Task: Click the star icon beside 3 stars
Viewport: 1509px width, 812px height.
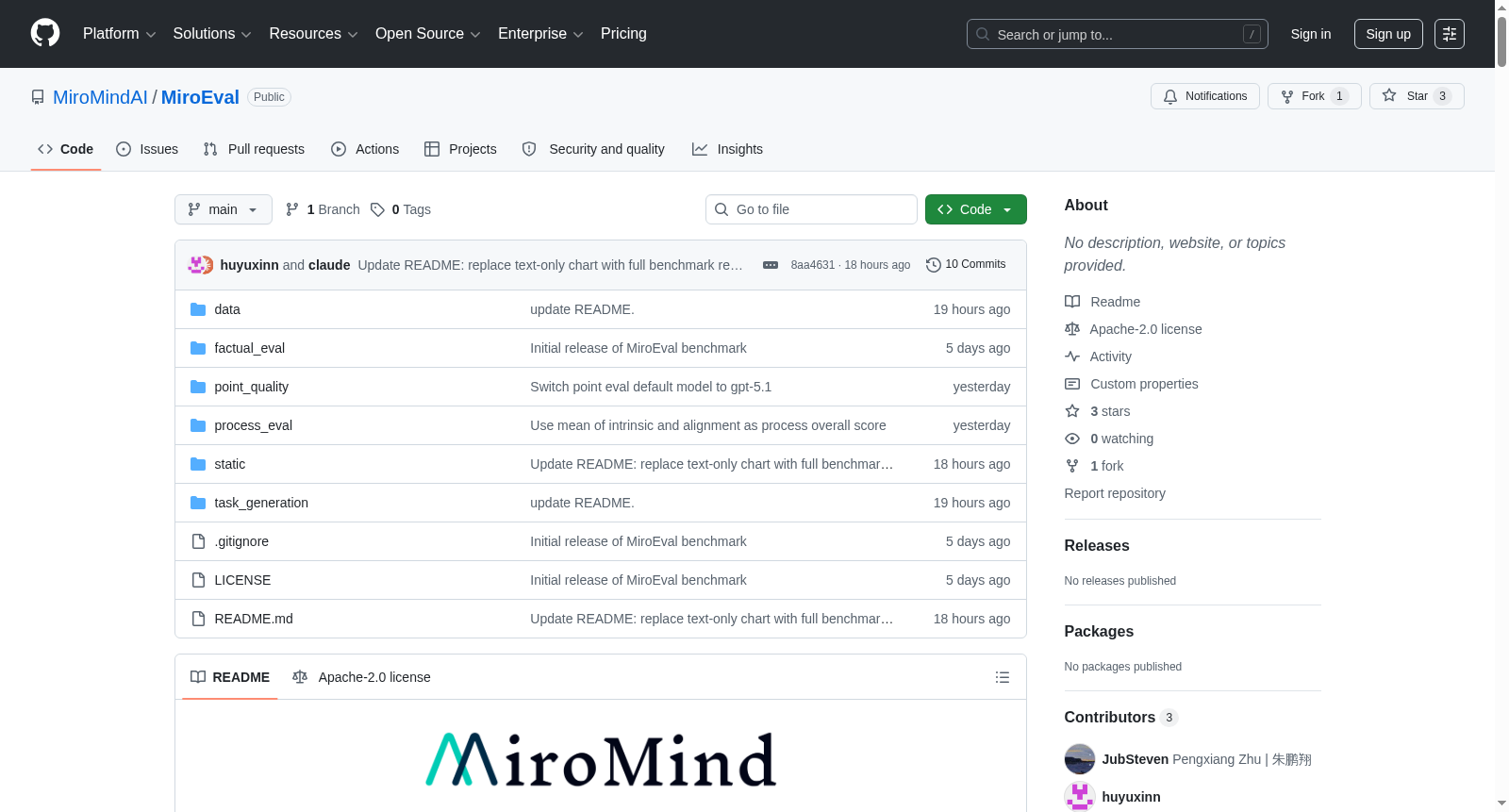Action: [x=1072, y=411]
